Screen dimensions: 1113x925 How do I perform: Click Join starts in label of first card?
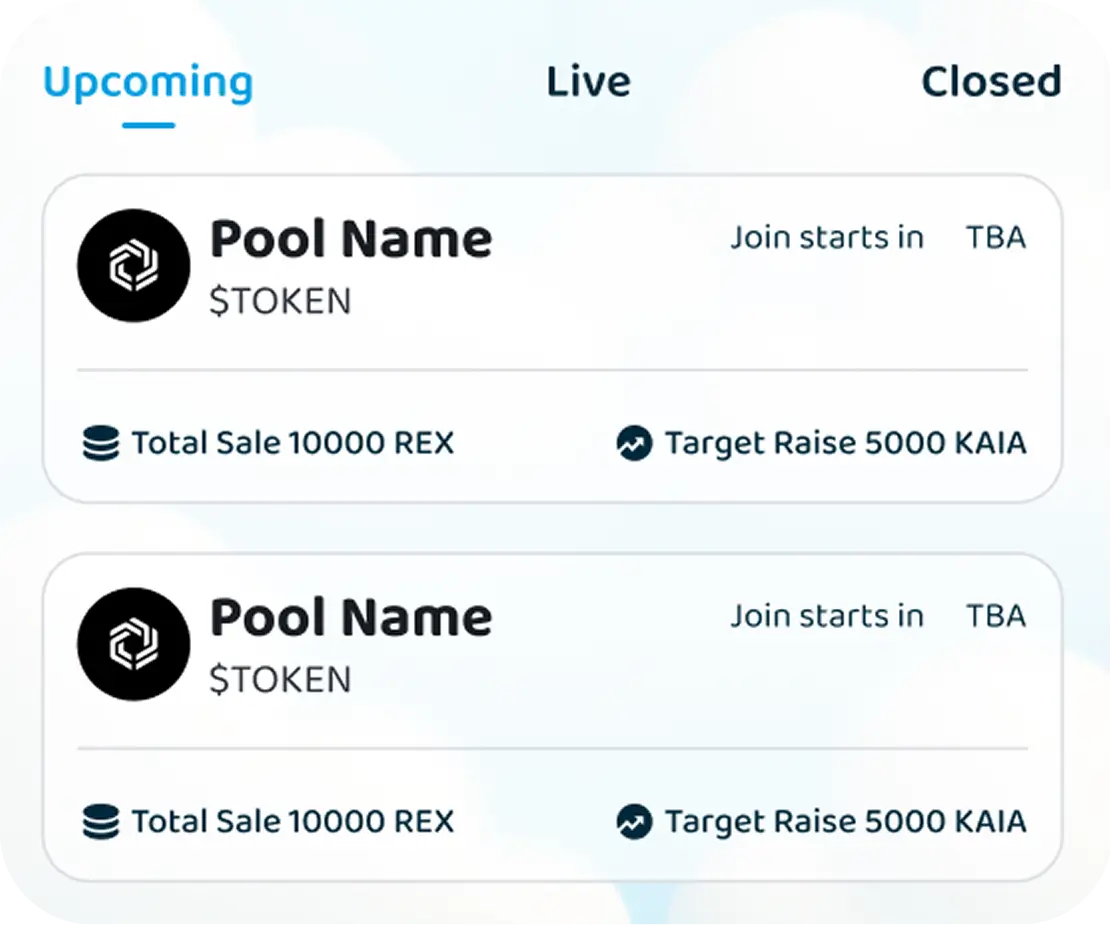(827, 238)
